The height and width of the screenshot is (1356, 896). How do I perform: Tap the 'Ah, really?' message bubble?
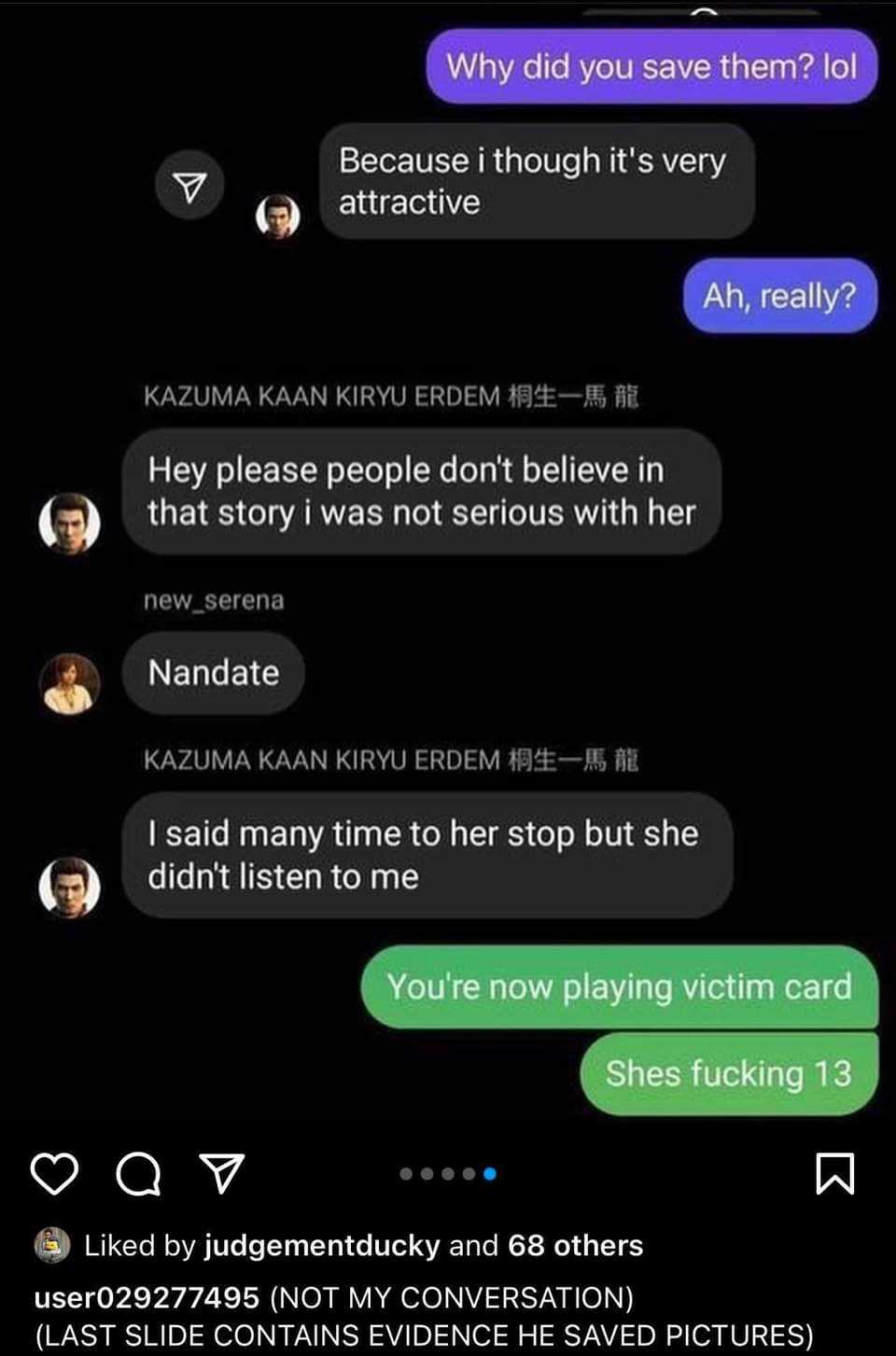(x=779, y=296)
